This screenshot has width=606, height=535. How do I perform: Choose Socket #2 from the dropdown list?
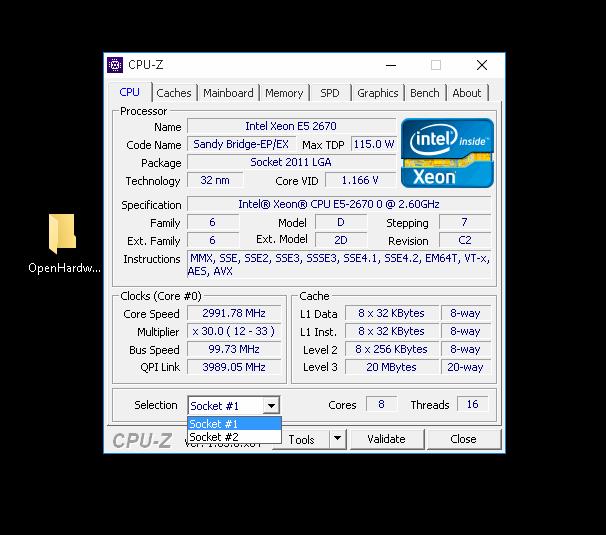[234, 437]
